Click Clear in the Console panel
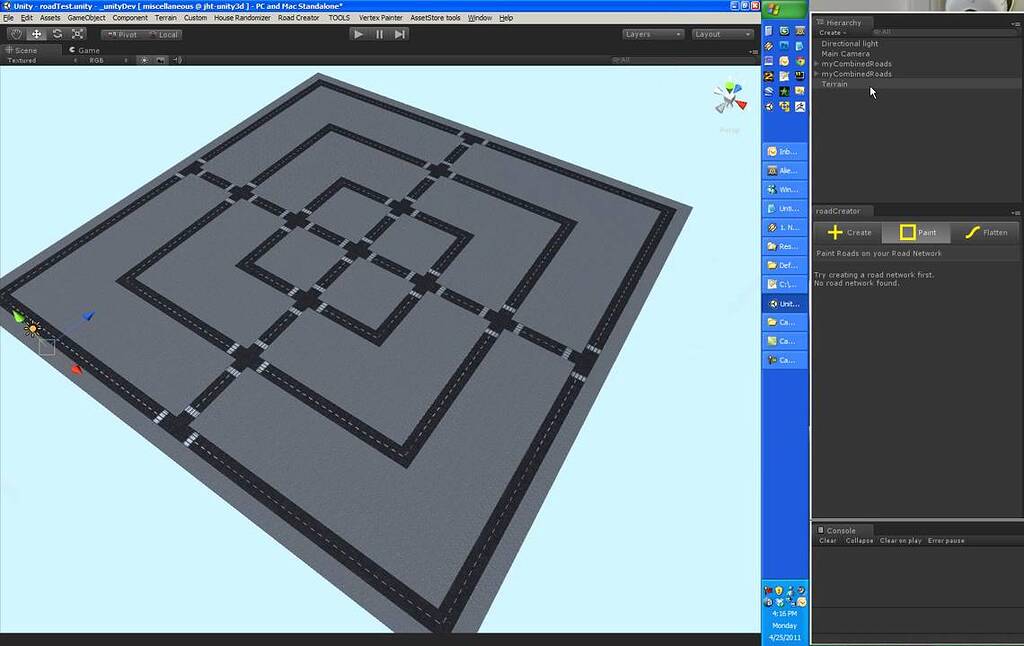Viewport: 1024px width, 646px height. coord(827,540)
